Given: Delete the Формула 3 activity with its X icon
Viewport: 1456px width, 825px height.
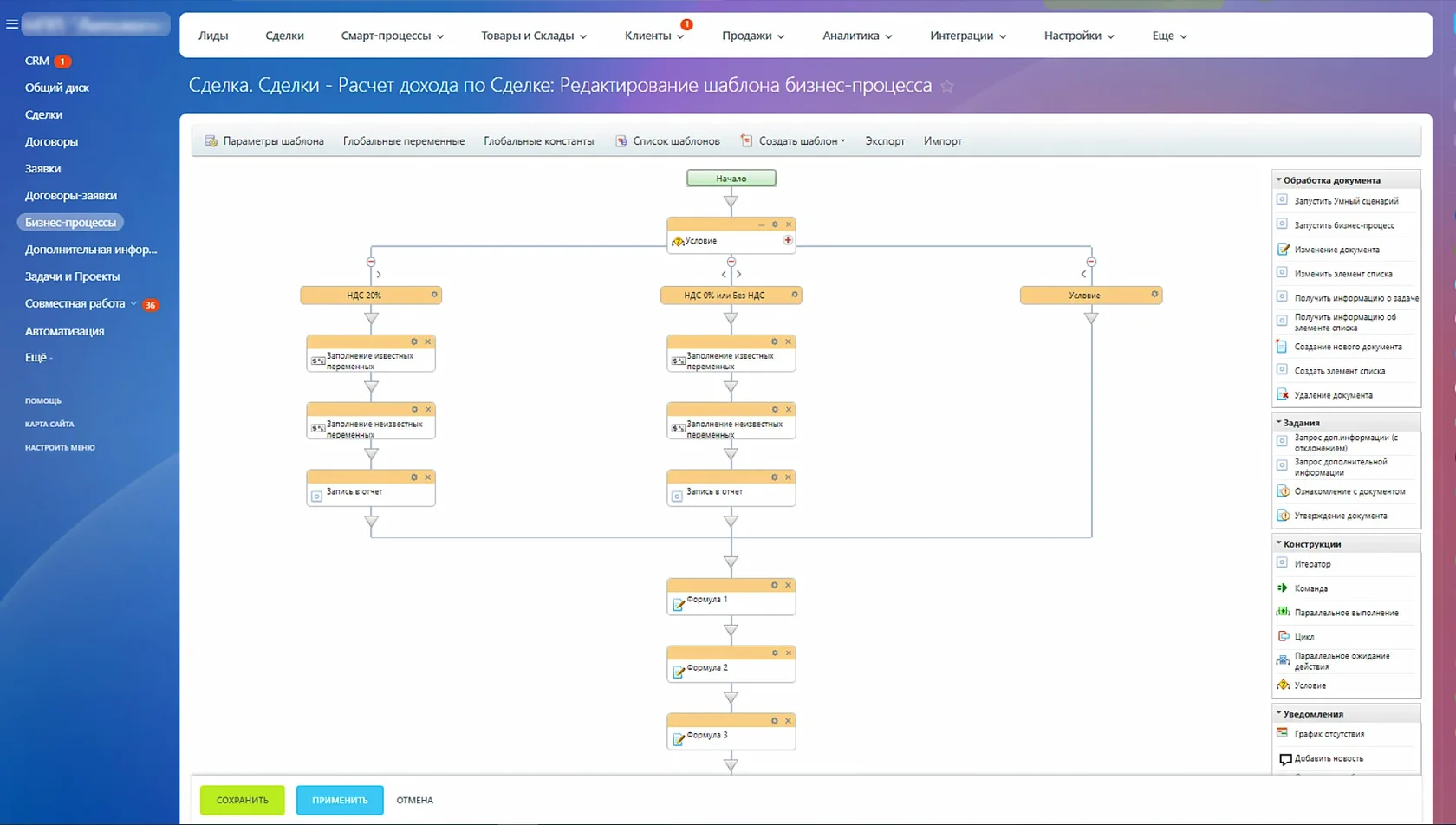Looking at the screenshot, I should (x=789, y=721).
